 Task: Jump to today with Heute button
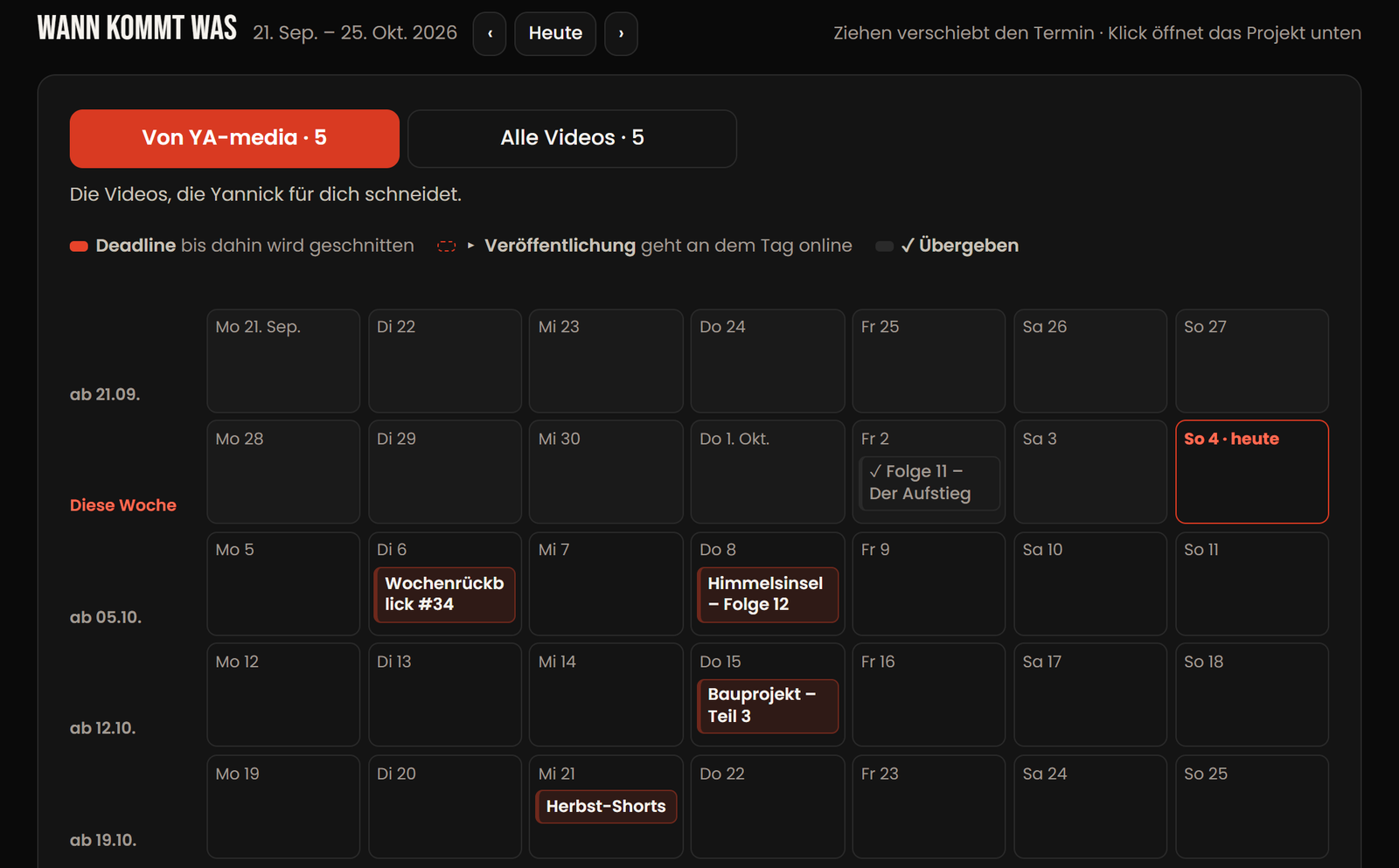pyautogui.click(x=555, y=34)
